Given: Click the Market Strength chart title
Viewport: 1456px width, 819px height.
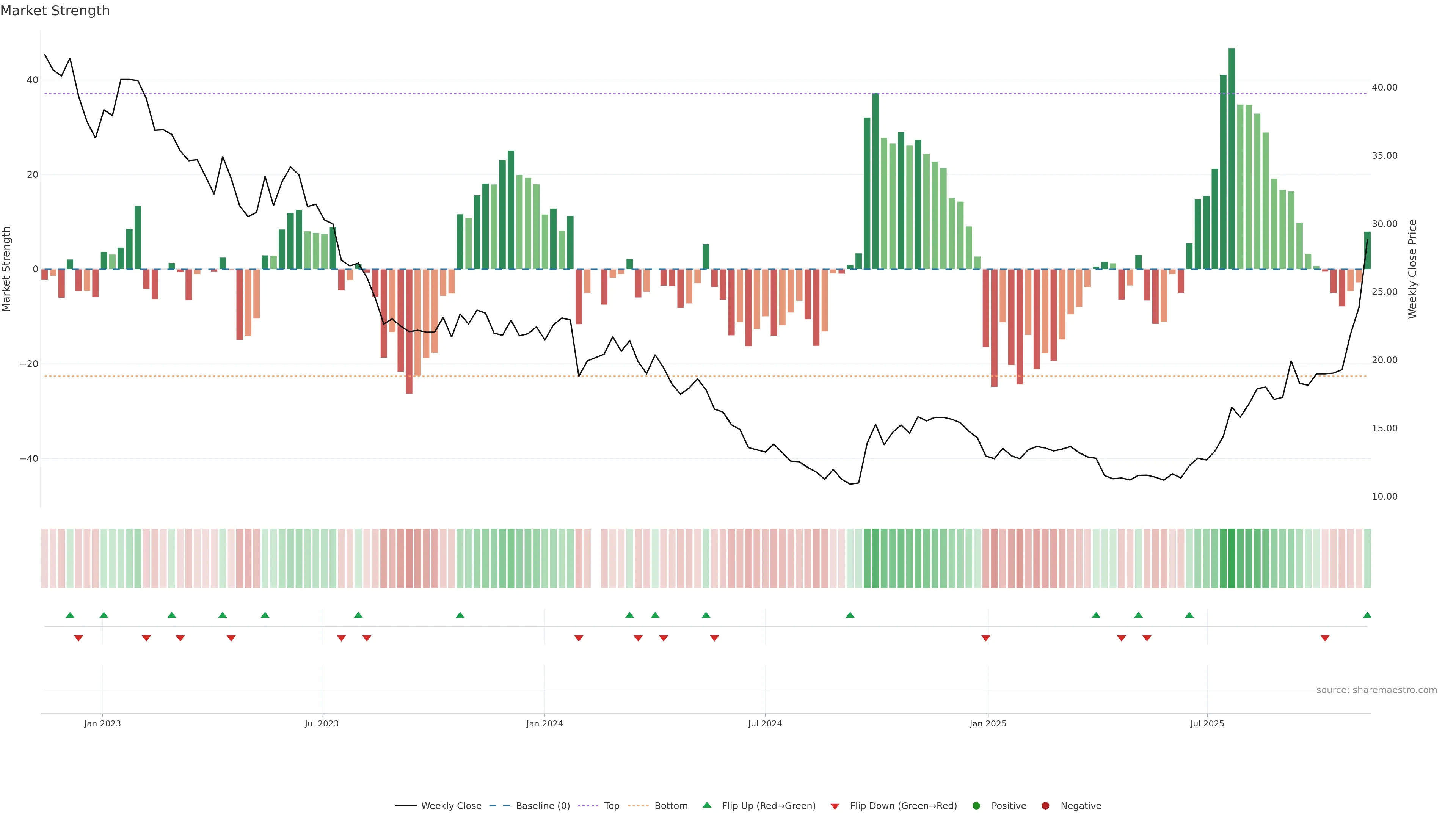Looking at the screenshot, I should (55, 11).
